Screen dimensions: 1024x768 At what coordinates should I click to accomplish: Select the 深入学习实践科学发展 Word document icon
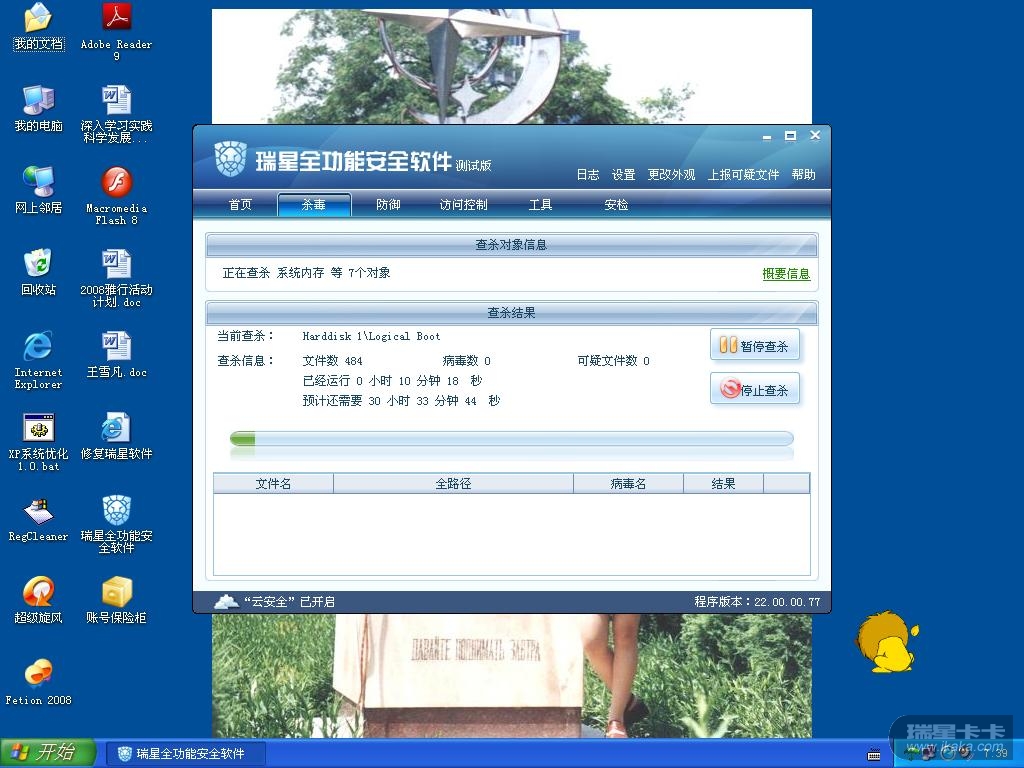[x=116, y=114]
